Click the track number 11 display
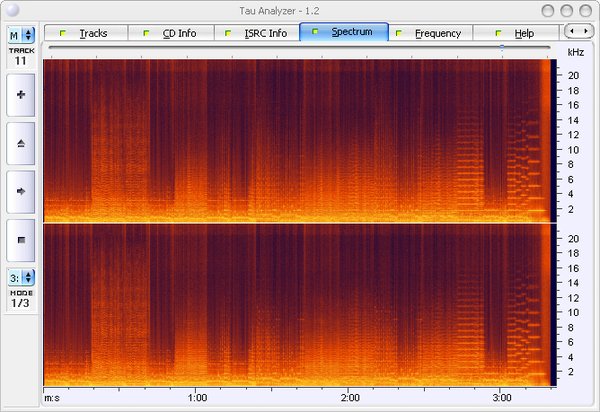Image resolution: width=600 pixels, height=412 pixels. (x=21, y=61)
